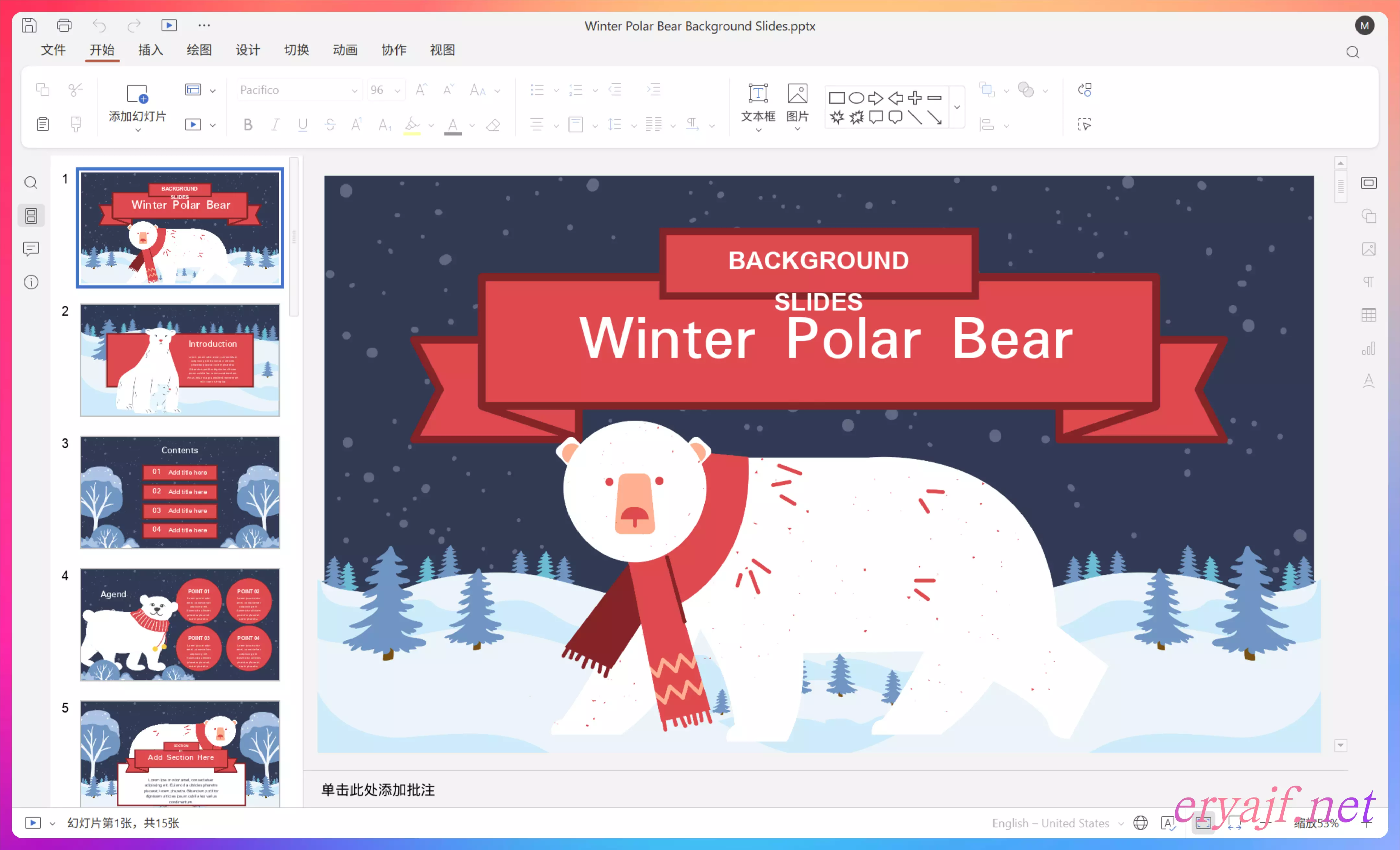Click the 单击此处添加批注 notes area
This screenshot has height=850, width=1400.
coord(378,790)
